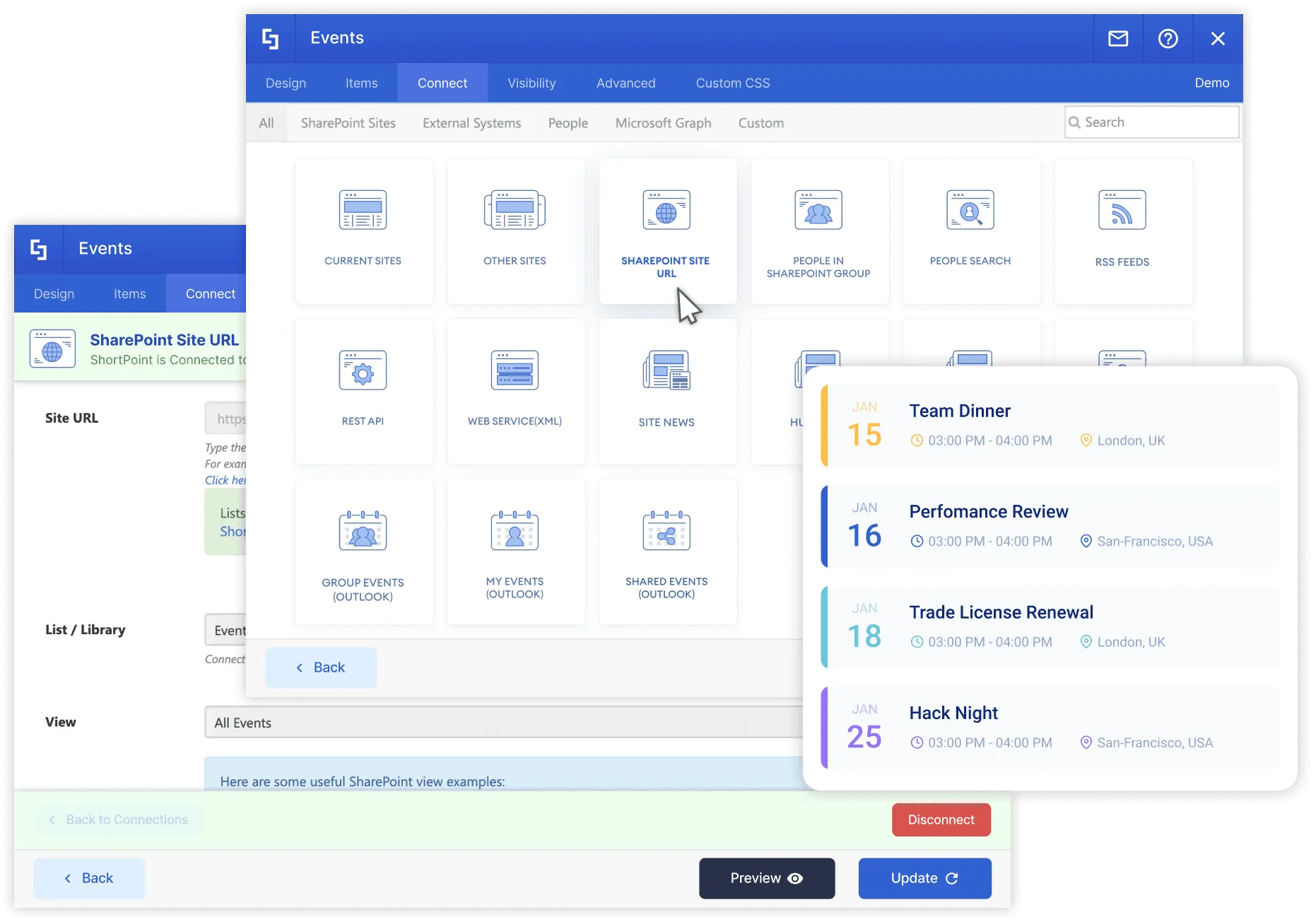Open the mail icon in Events header
Image resolution: width=1316 pixels, height=922 pixels.
1118,38
